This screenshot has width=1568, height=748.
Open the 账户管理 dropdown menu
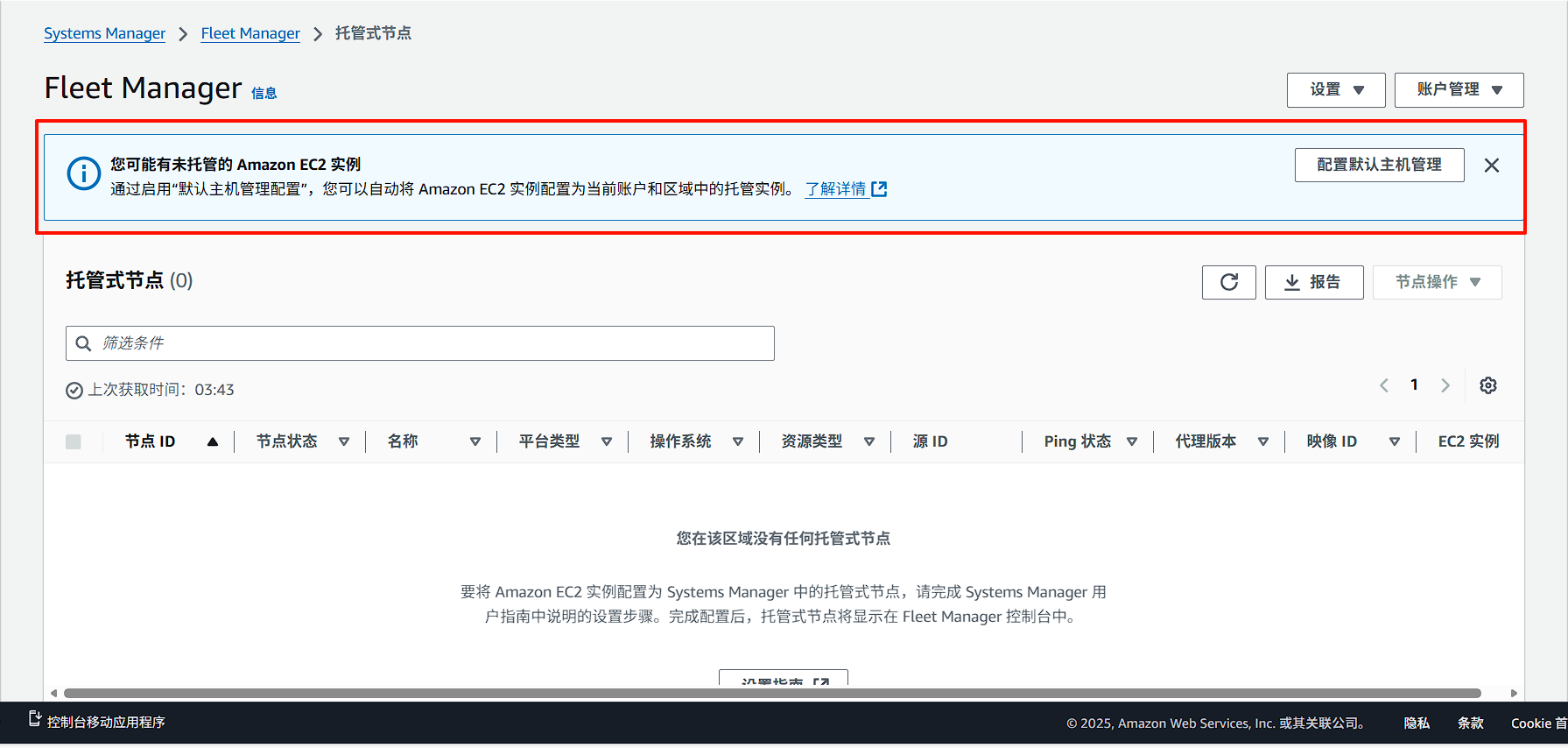click(x=1459, y=90)
